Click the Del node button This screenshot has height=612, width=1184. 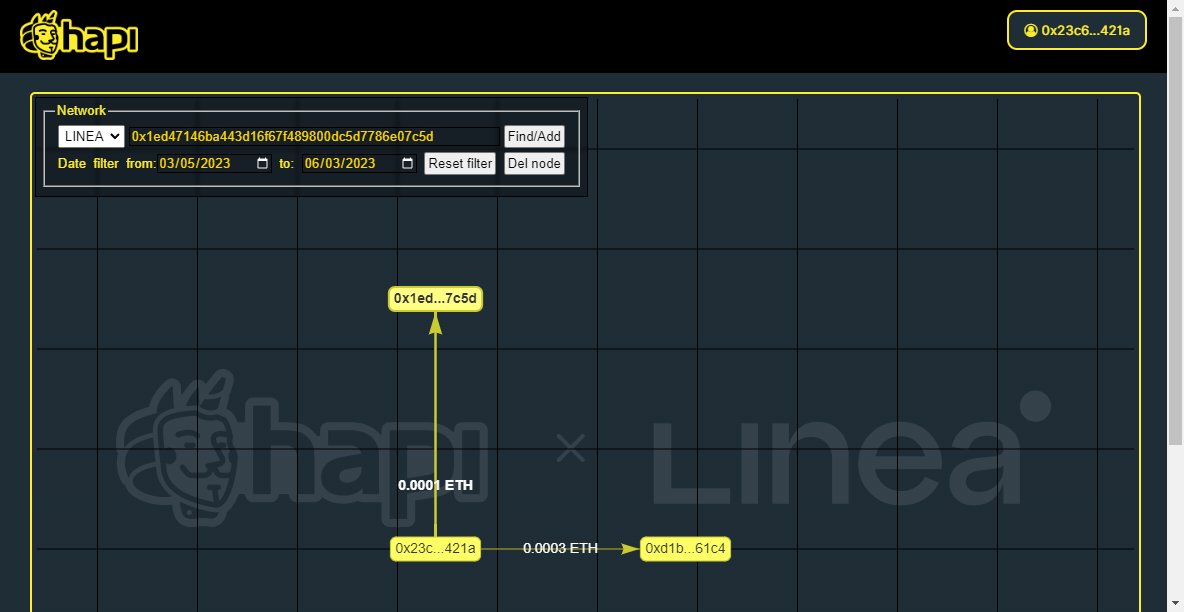click(535, 163)
